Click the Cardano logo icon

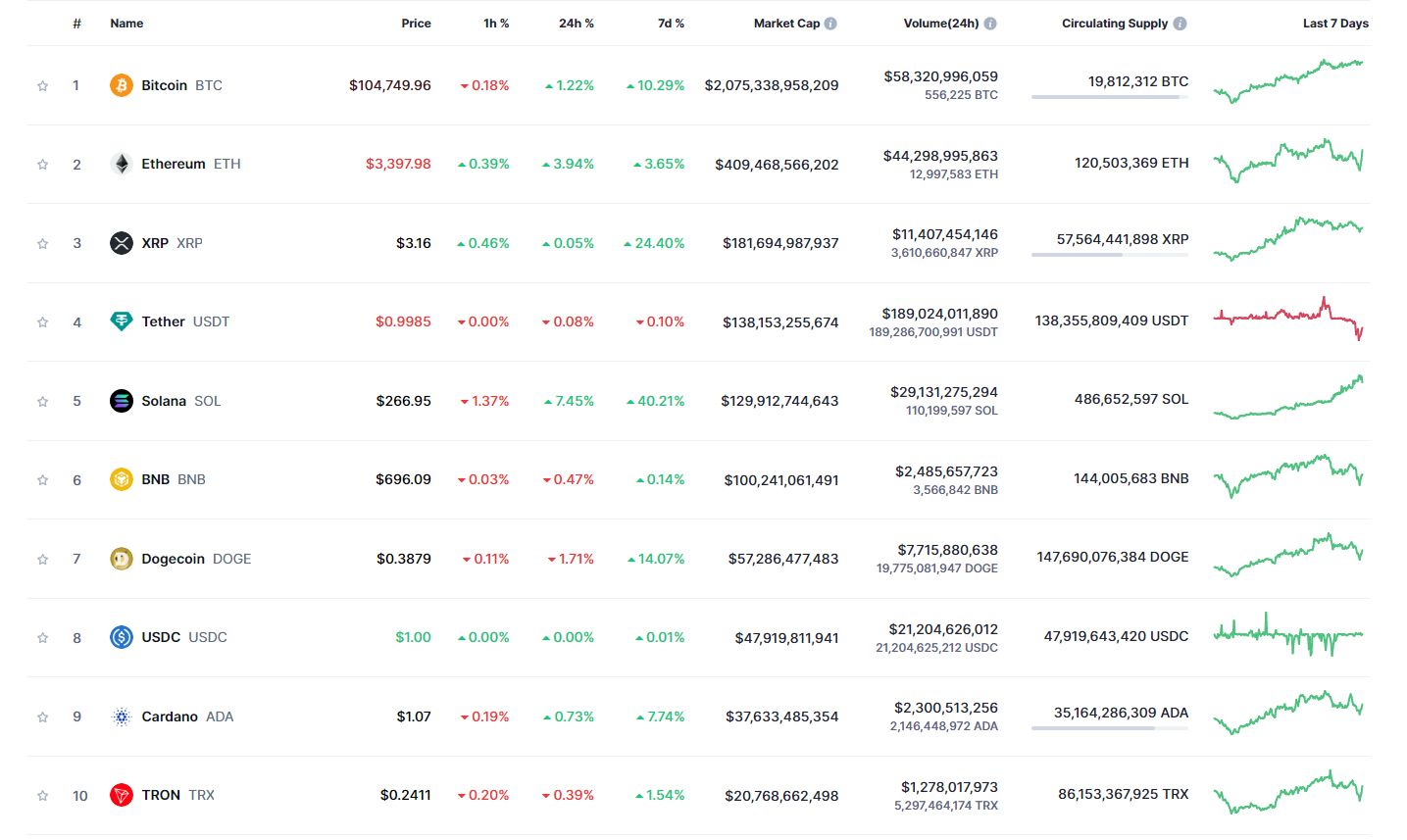122,716
